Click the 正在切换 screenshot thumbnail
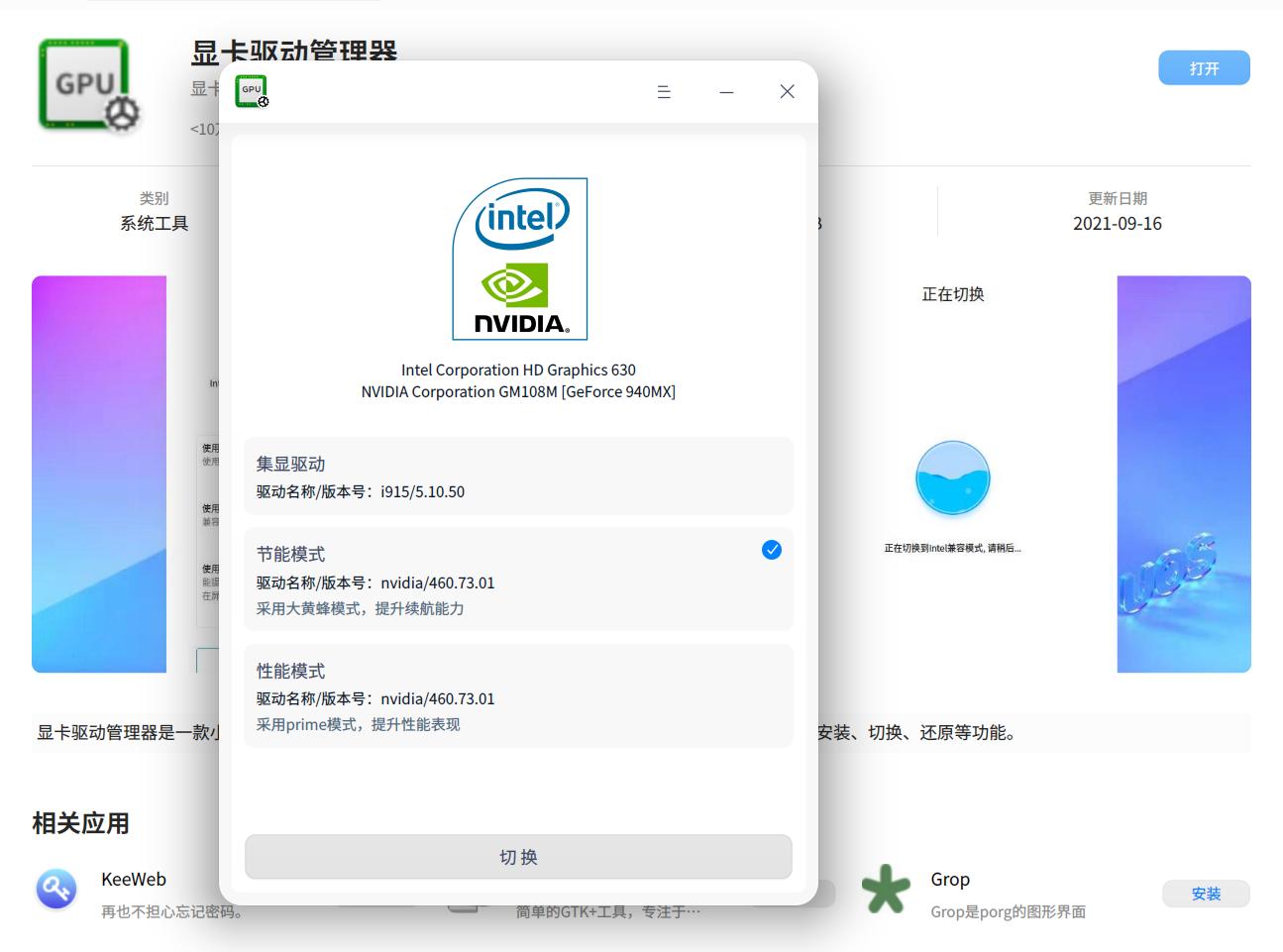The image size is (1283, 952). [953, 474]
